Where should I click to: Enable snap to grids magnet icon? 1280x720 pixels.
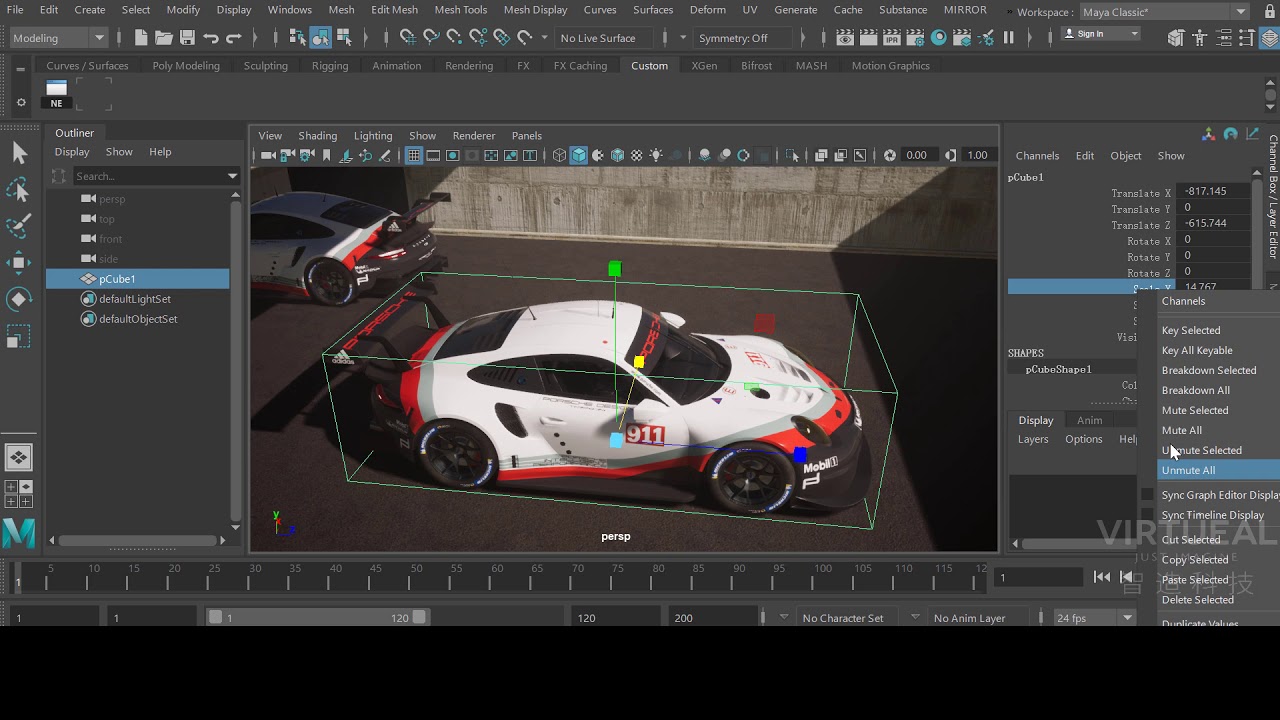pos(408,38)
